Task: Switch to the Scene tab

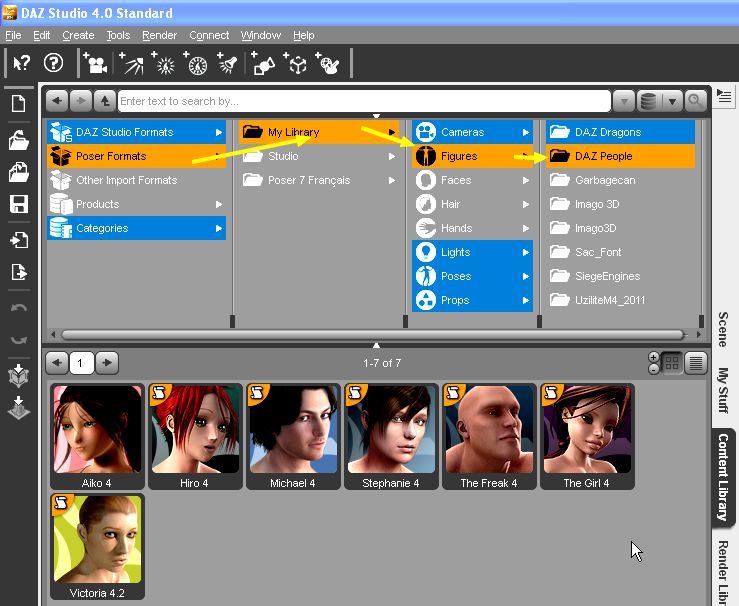Action: coord(723,329)
